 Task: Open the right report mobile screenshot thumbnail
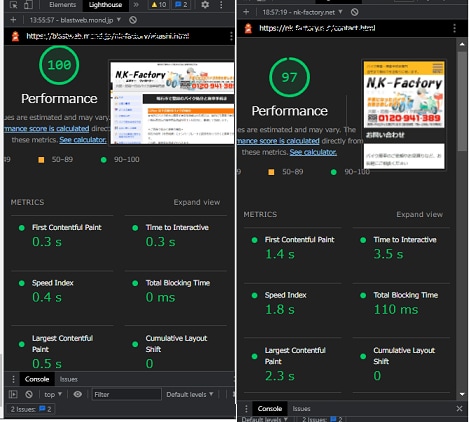[x=404, y=114]
